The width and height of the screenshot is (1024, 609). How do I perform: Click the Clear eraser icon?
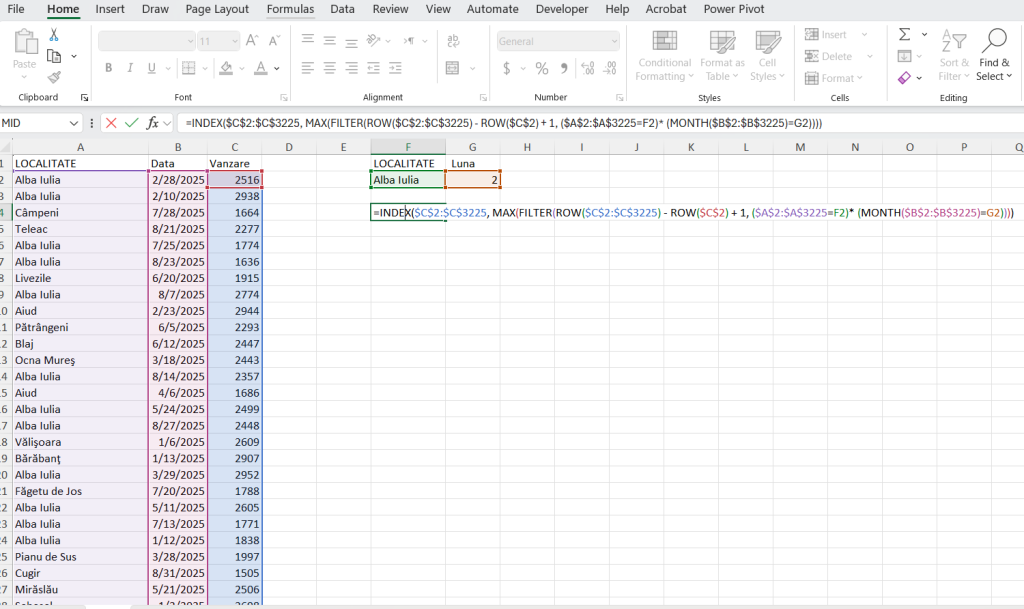coord(904,78)
